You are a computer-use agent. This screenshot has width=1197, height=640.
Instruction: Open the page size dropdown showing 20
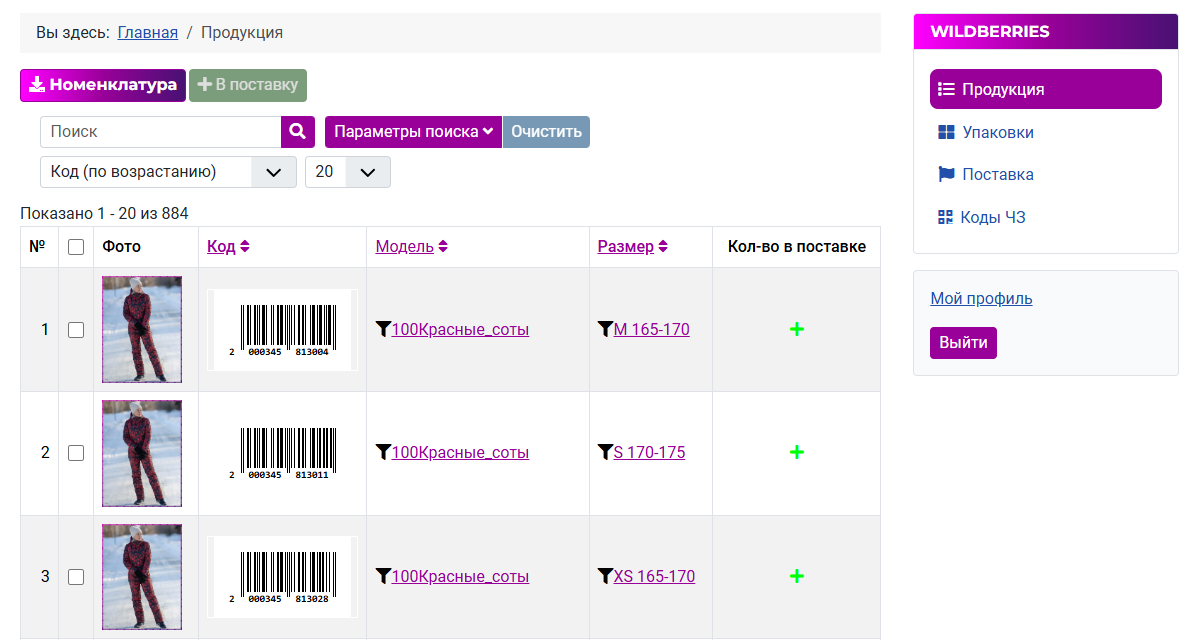[x=347, y=172]
